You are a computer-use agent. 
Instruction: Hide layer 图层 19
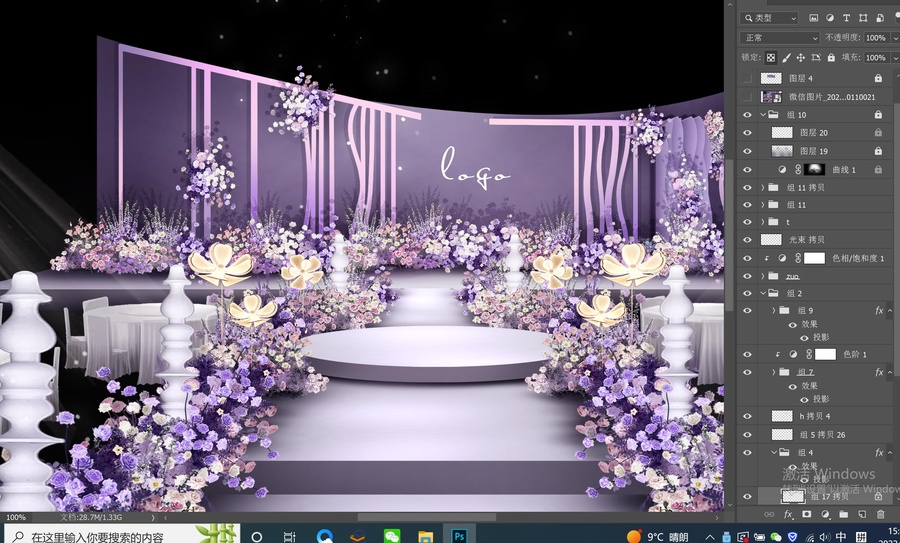click(x=747, y=151)
